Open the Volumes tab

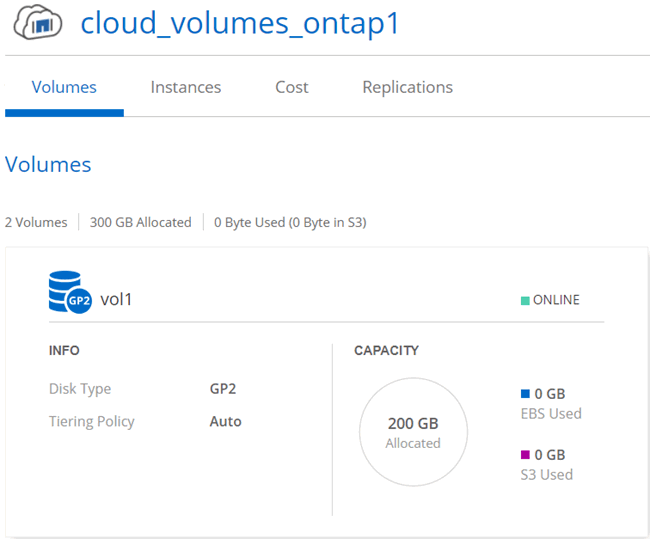(x=64, y=87)
